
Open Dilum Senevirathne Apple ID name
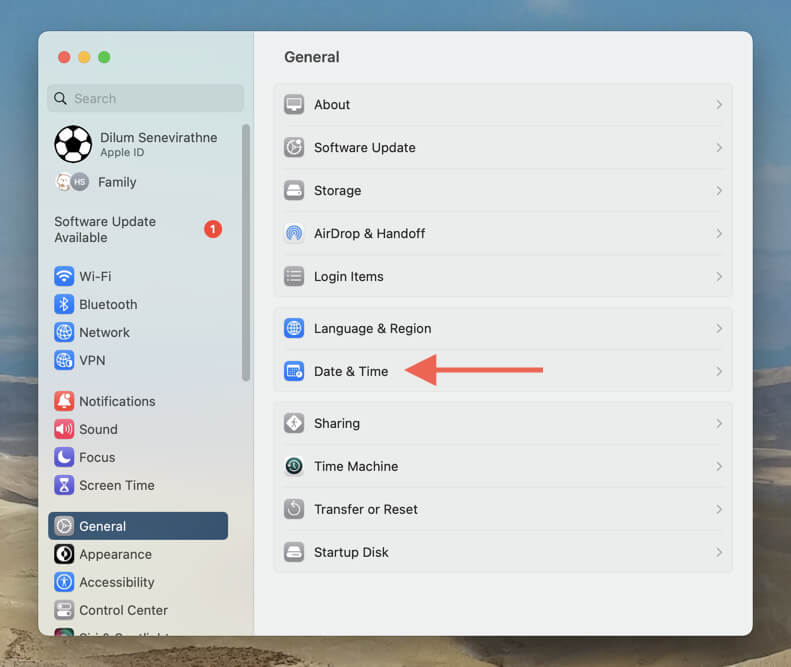point(158,137)
